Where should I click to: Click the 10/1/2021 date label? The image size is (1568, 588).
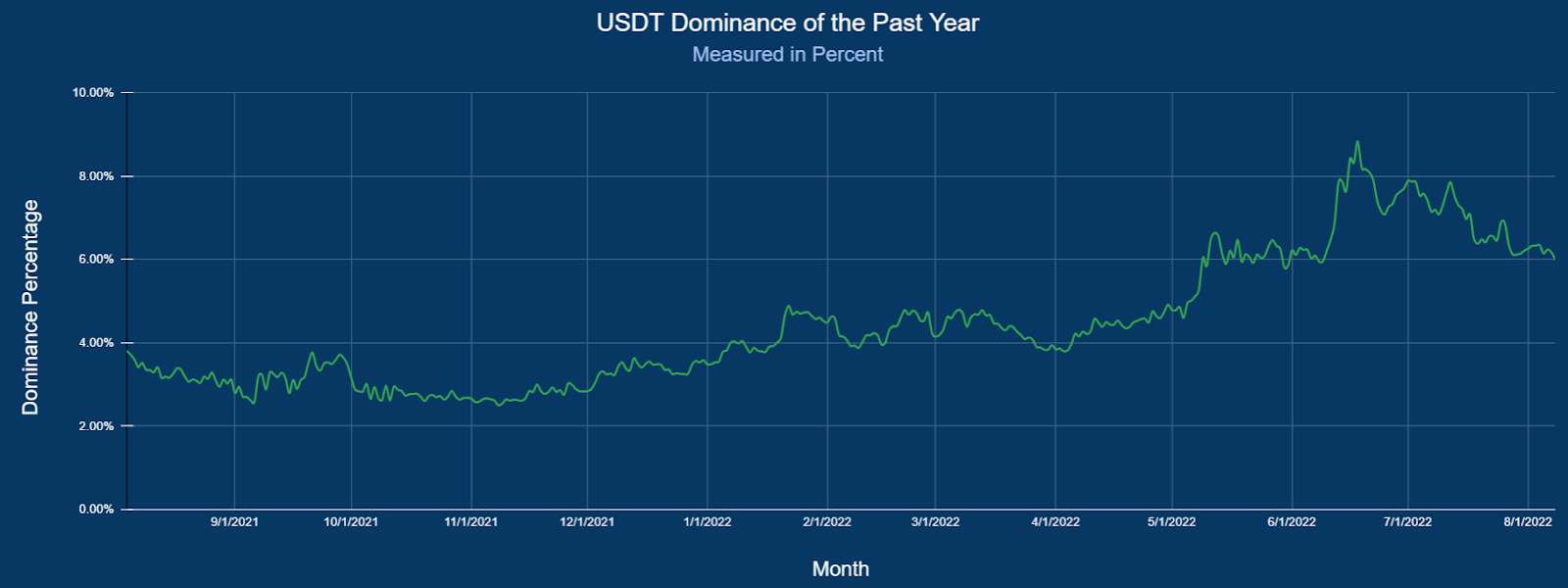click(351, 521)
